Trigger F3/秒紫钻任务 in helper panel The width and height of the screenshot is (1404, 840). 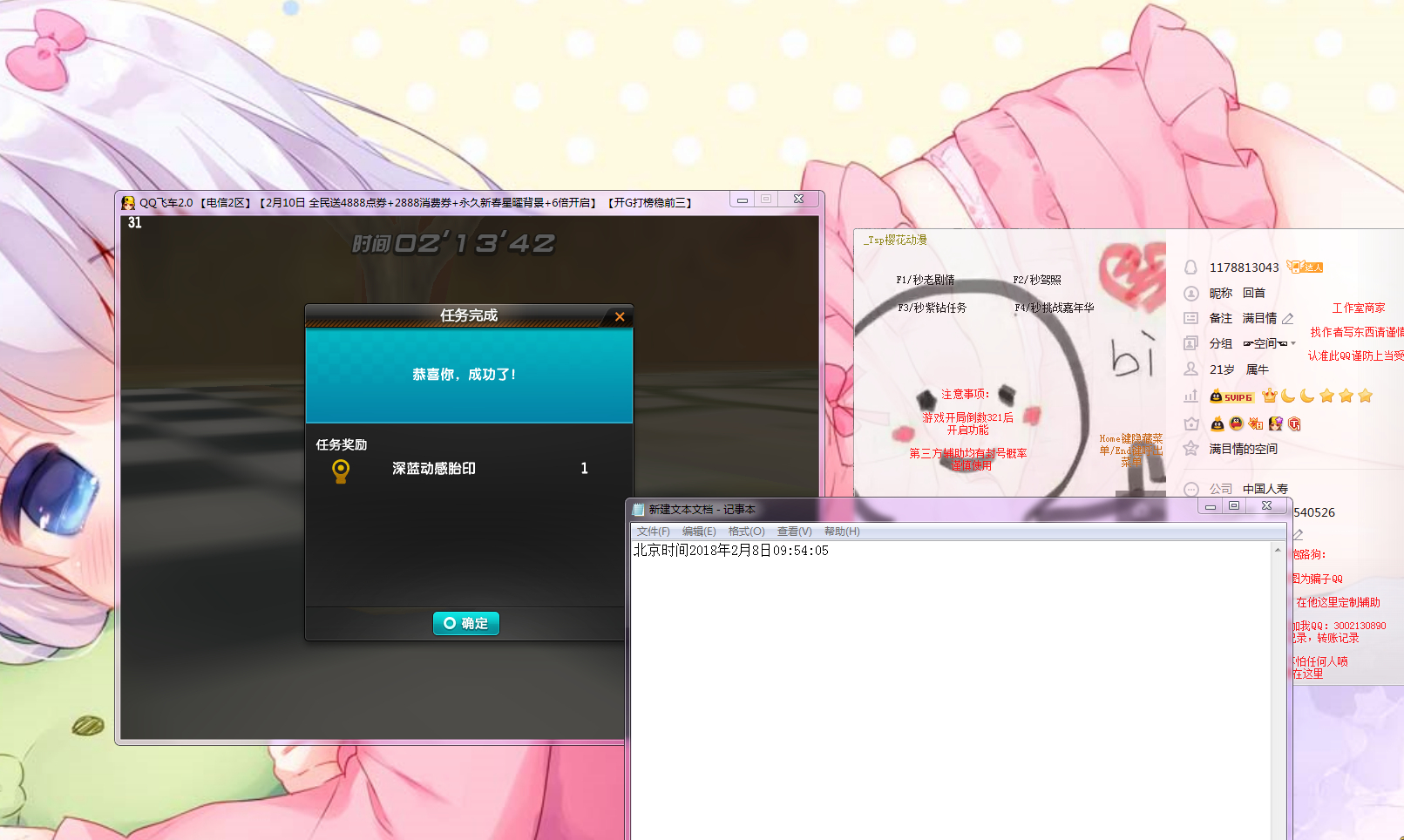933,308
